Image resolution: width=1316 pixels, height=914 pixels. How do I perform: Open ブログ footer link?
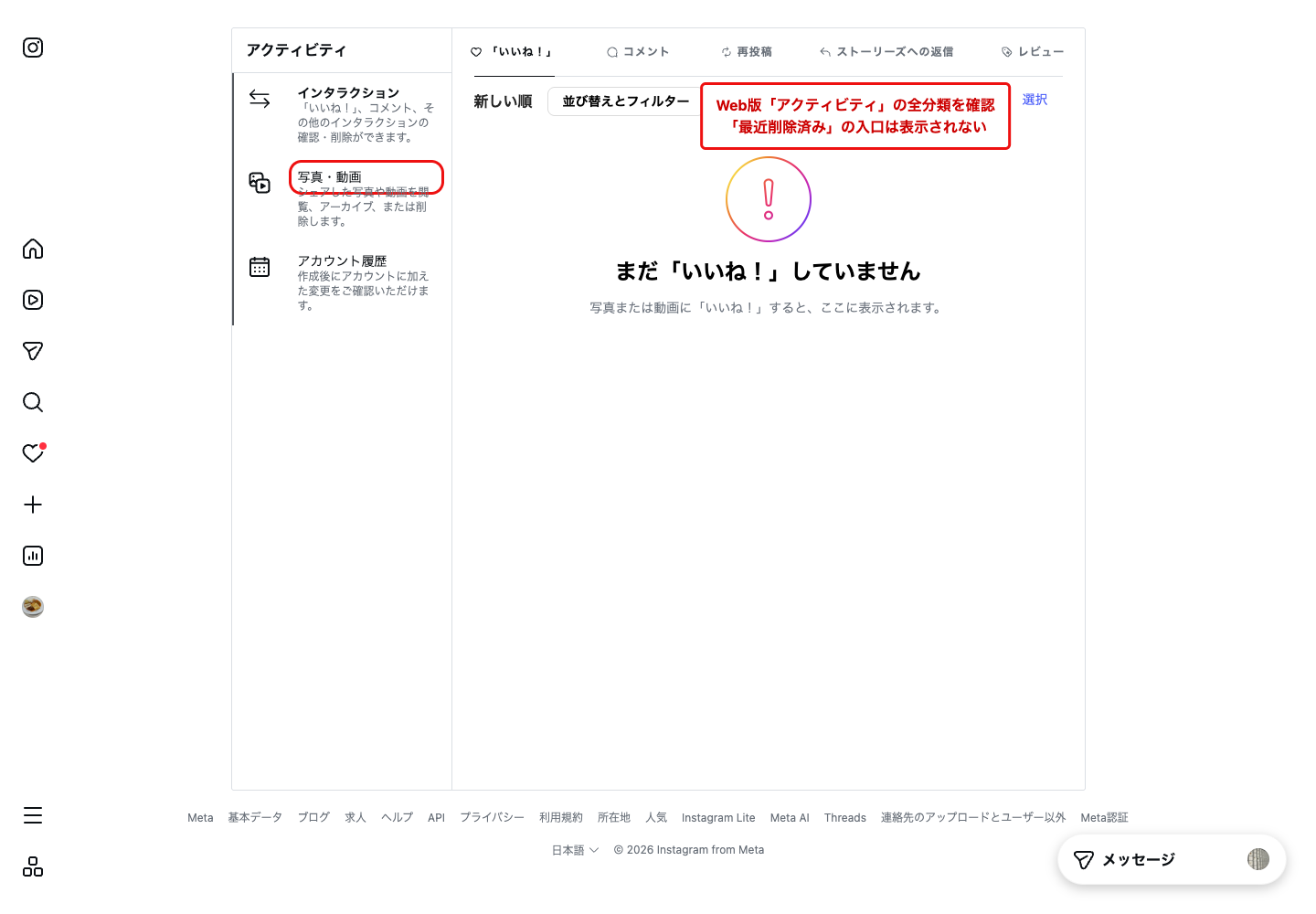[313, 818]
